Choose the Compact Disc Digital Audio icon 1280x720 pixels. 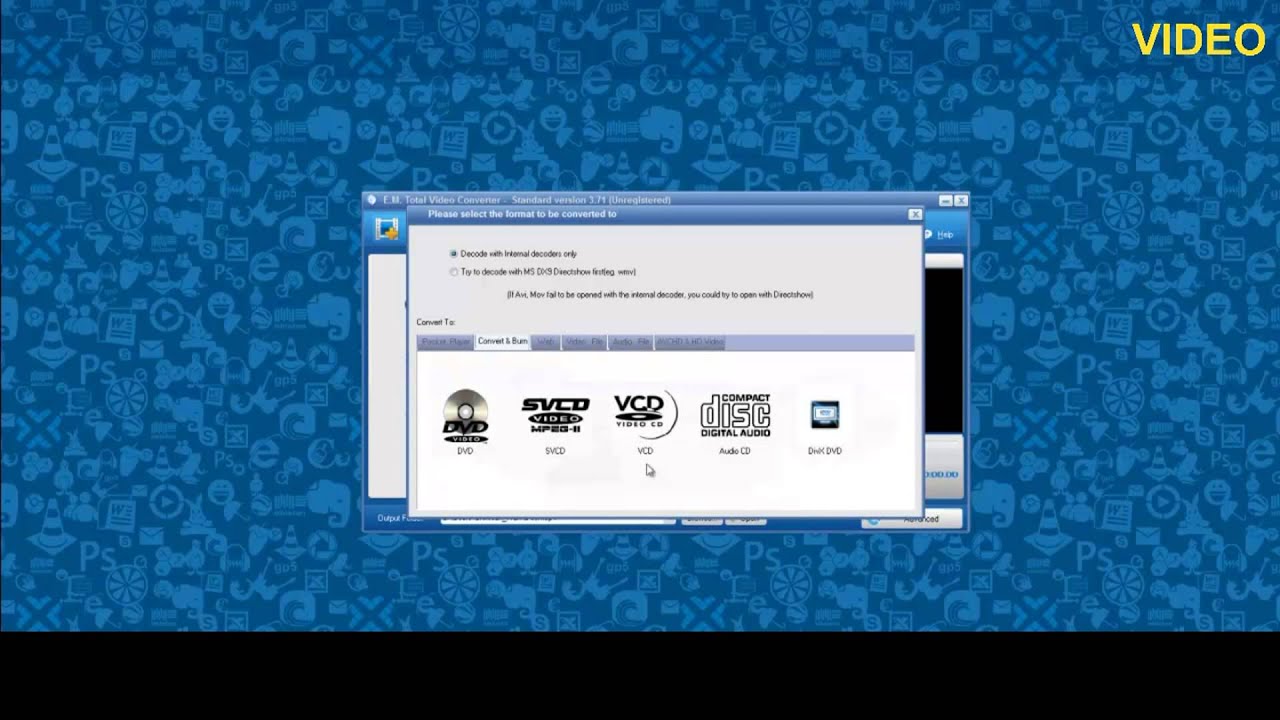[735, 415]
